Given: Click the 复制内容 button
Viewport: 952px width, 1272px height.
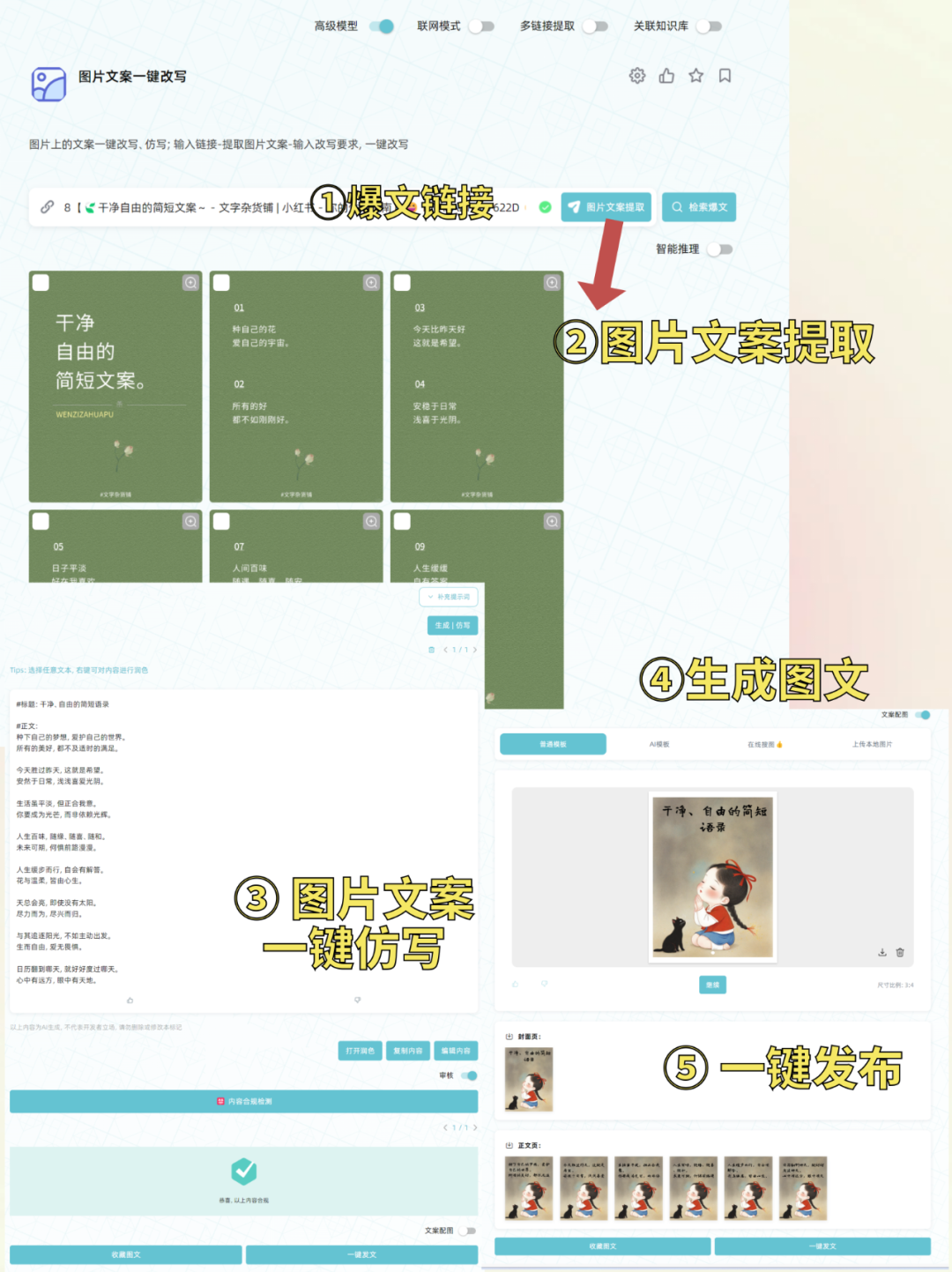Looking at the screenshot, I should coord(407,1051).
